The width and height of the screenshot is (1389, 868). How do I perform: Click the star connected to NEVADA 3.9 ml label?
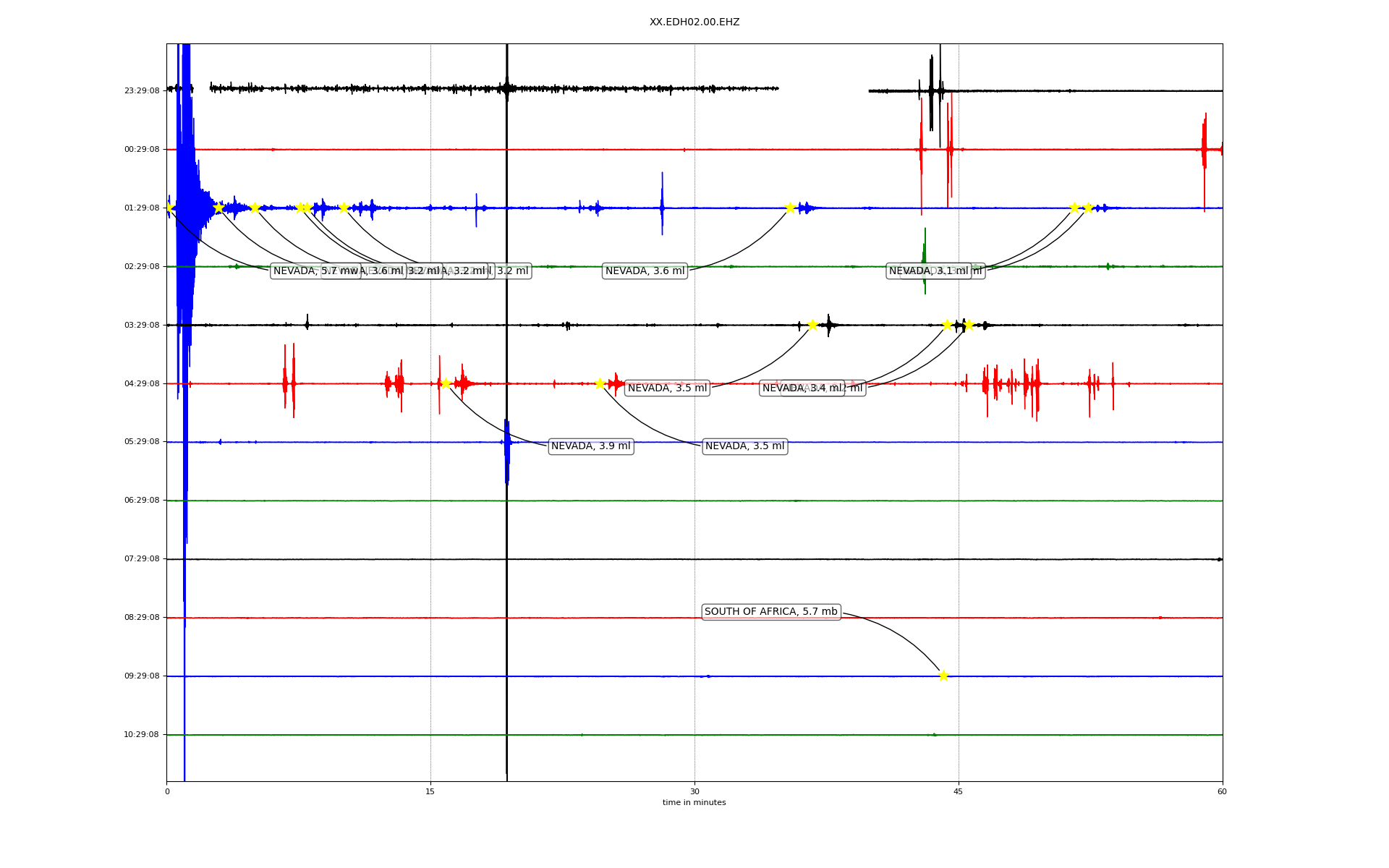446,383
